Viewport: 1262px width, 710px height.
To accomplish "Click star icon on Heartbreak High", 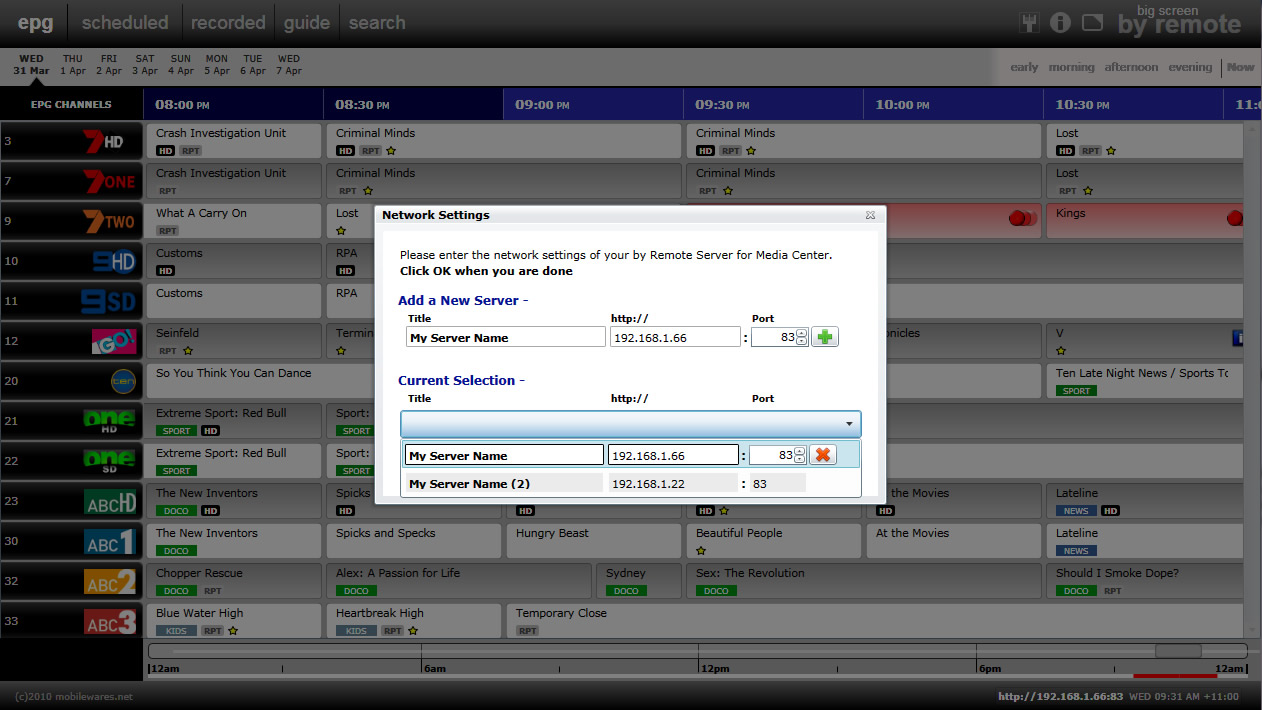I will pos(413,631).
